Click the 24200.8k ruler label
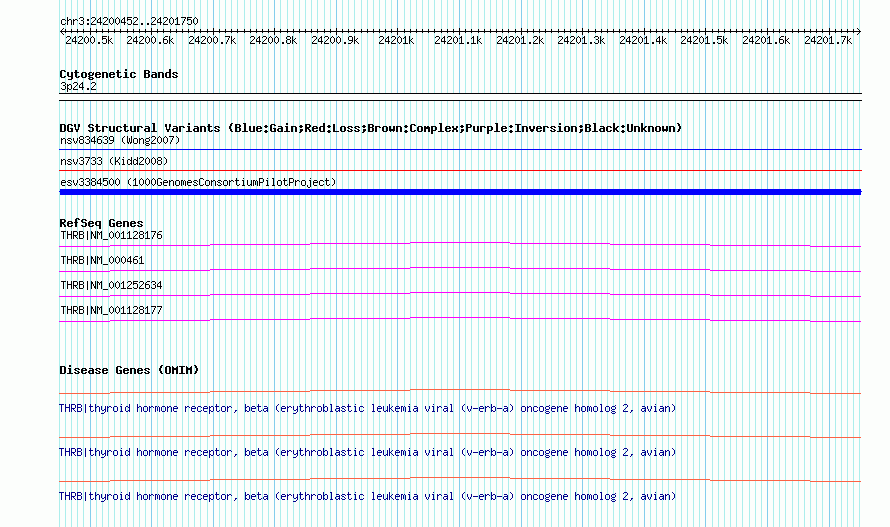This screenshot has height=527, width=890. click(273, 41)
